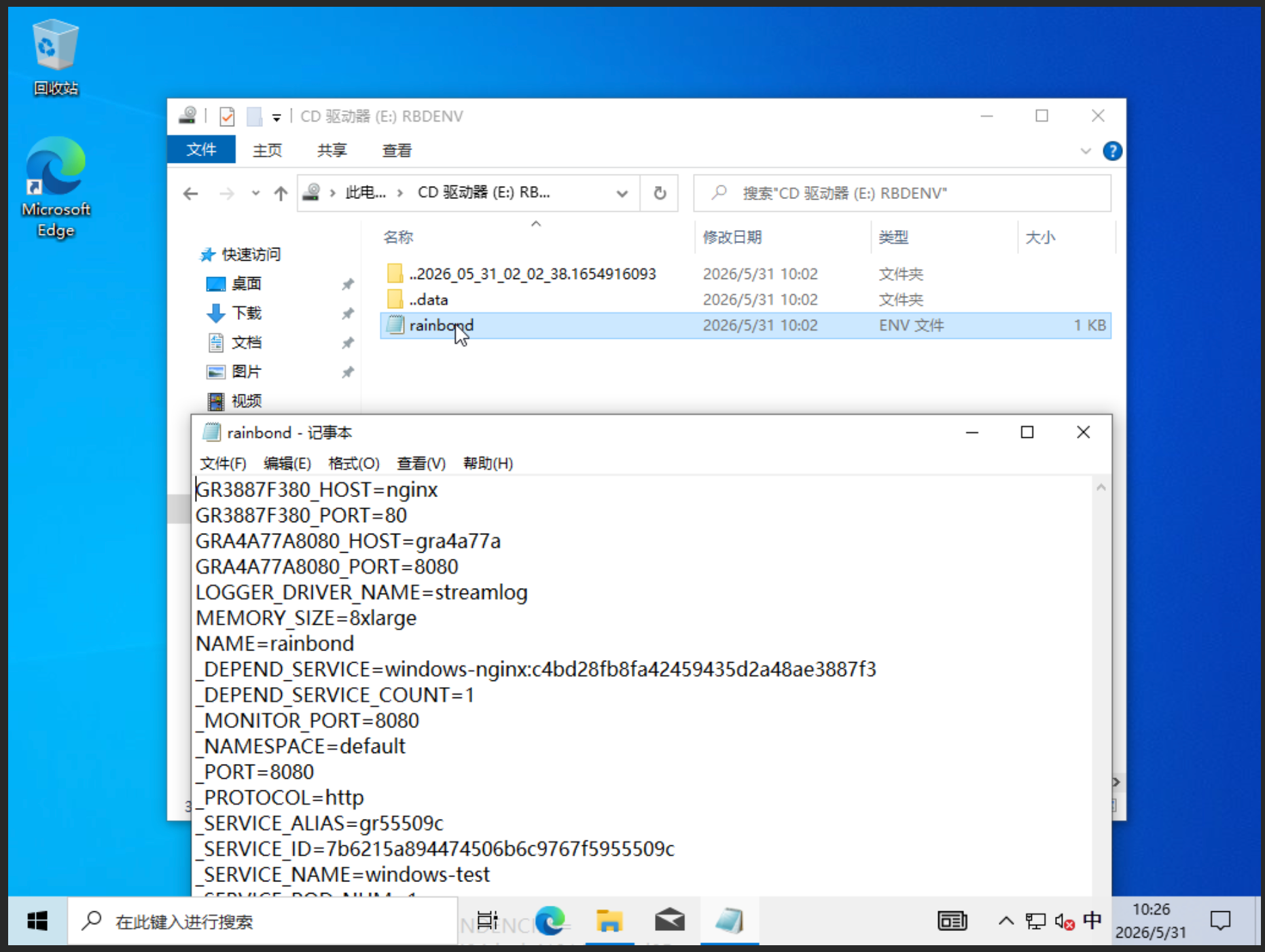Click the CD 驱动器 (E:) breadcrumb segment

484,193
